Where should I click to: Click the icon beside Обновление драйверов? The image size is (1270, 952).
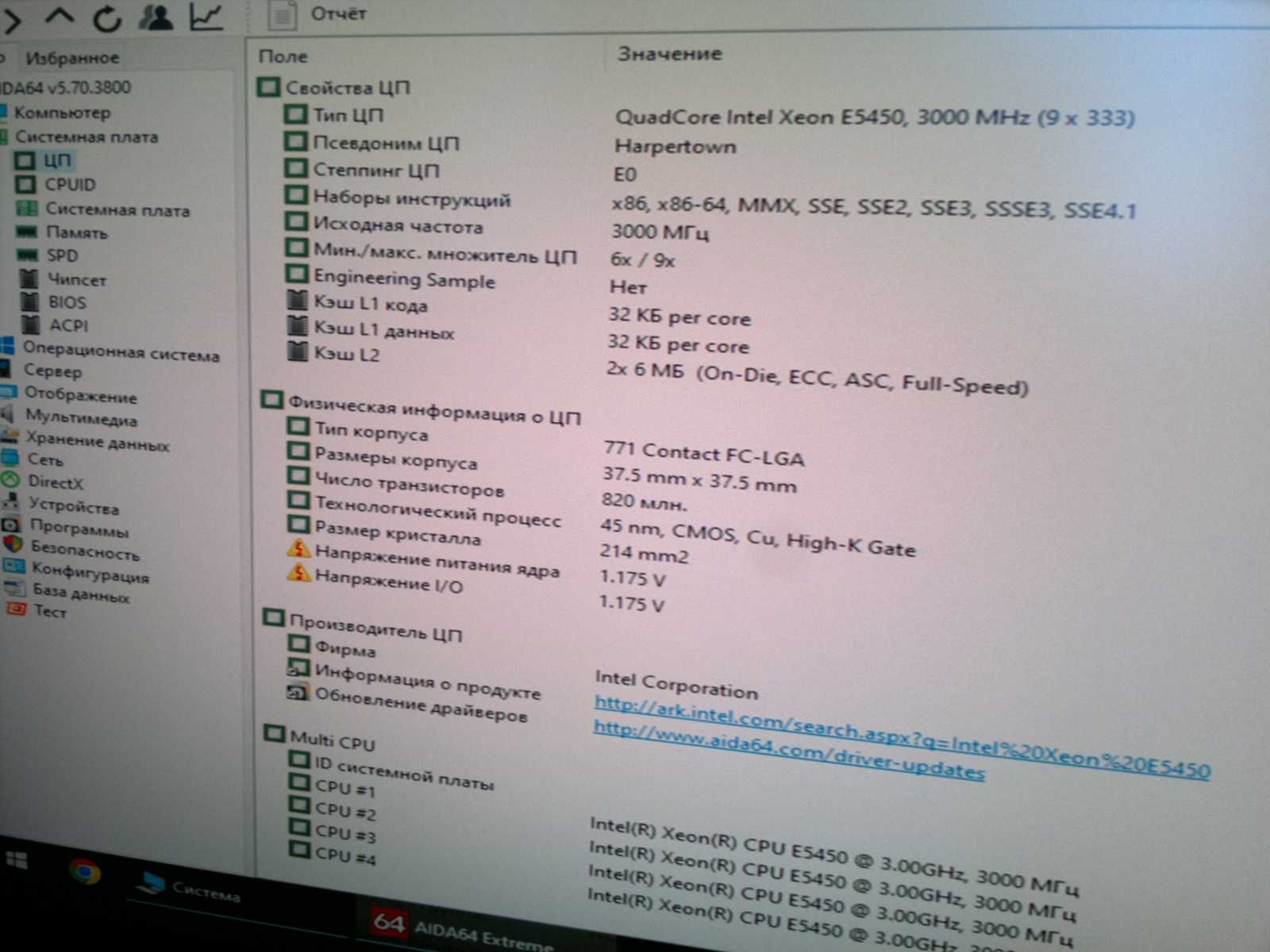(297, 692)
